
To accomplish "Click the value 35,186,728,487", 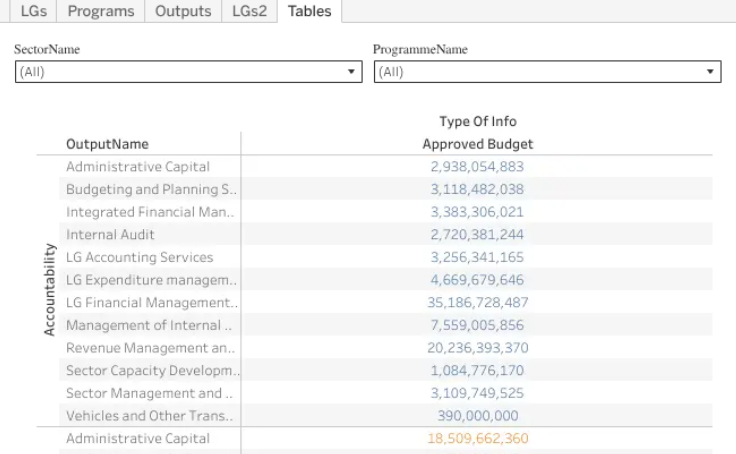I will [477, 302].
